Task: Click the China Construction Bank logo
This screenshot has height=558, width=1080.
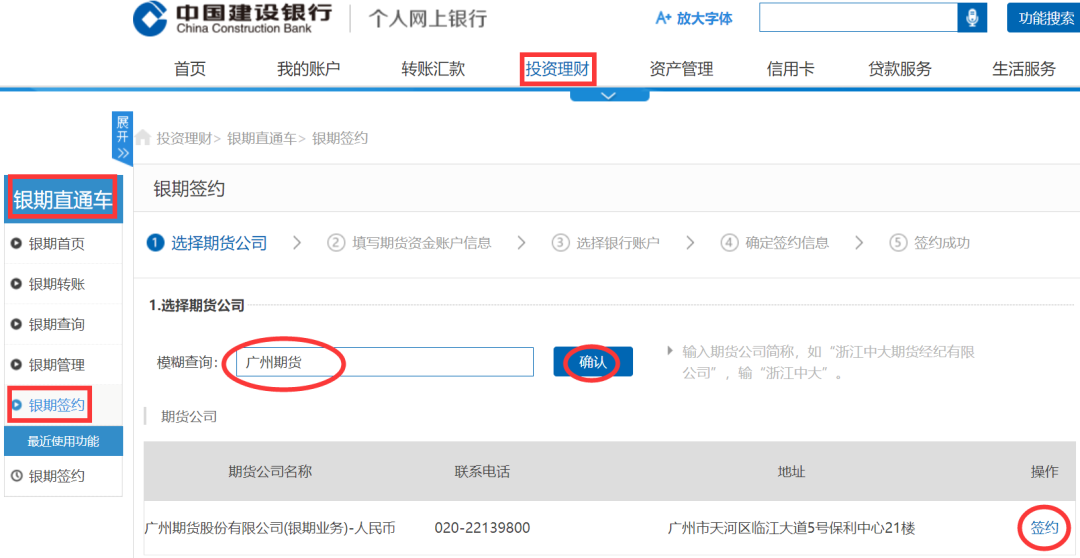Action: [x=231, y=18]
